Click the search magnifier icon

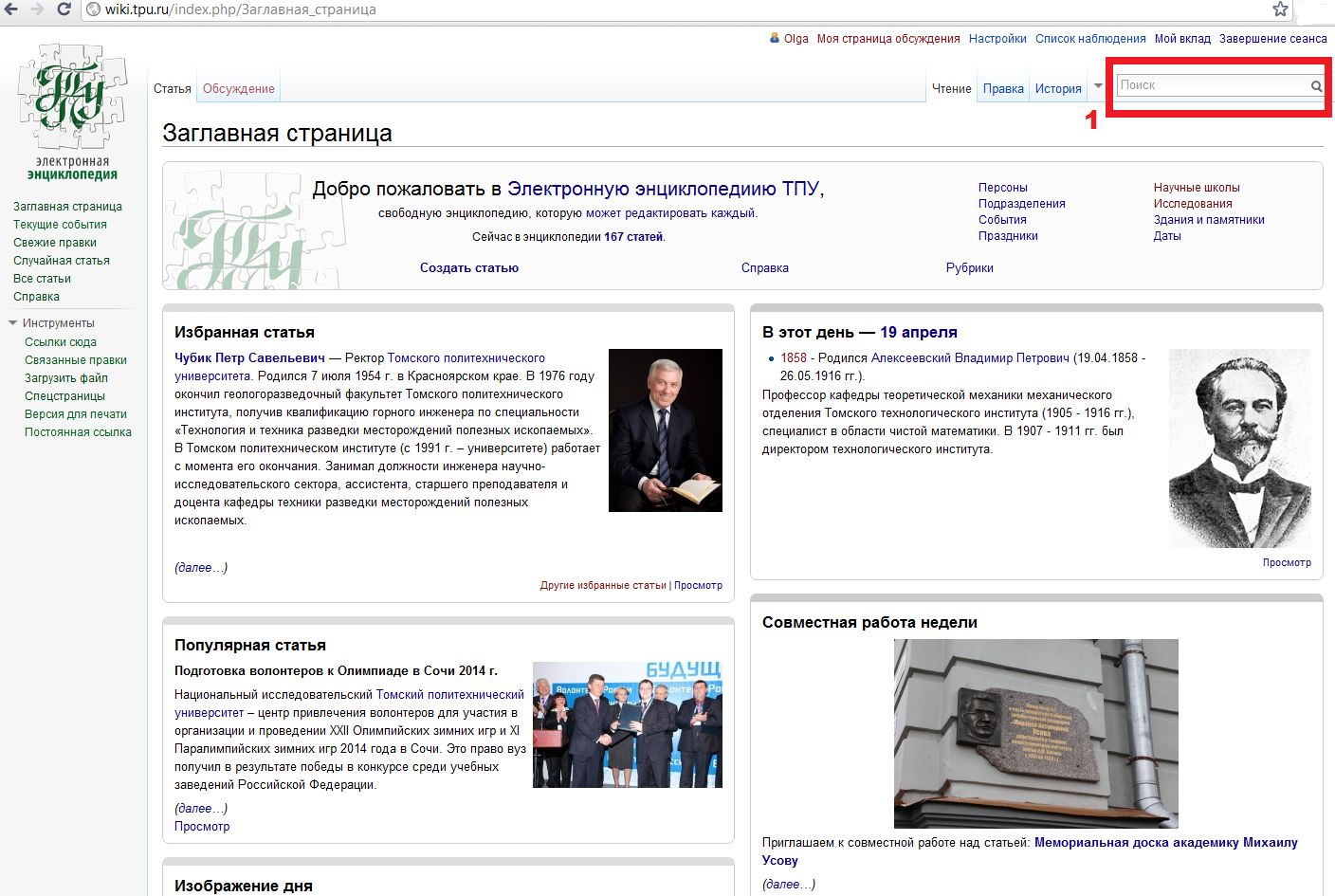1316,86
